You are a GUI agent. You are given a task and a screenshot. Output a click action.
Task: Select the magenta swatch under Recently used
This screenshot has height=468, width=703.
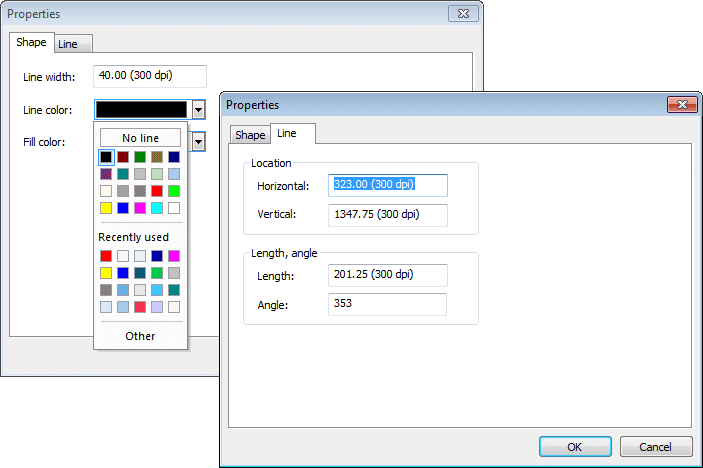(x=174, y=256)
